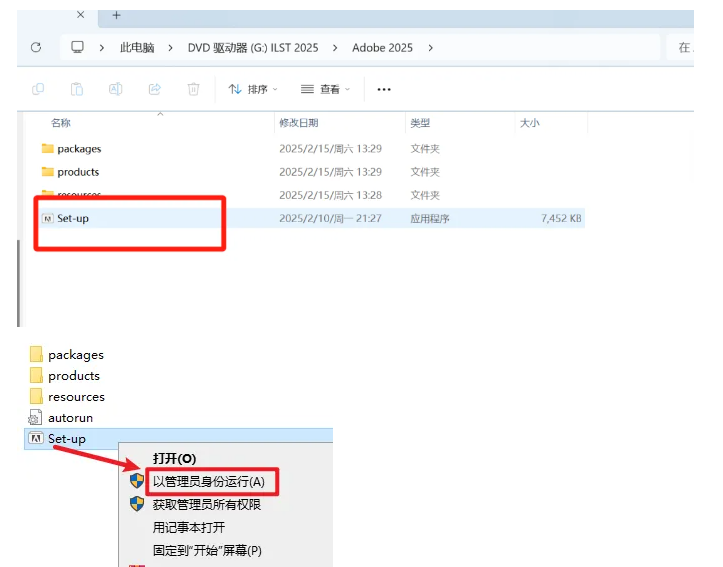Sort by 大小 column header
Image resolution: width=723 pixels, height=567 pixels.
coord(529,123)
